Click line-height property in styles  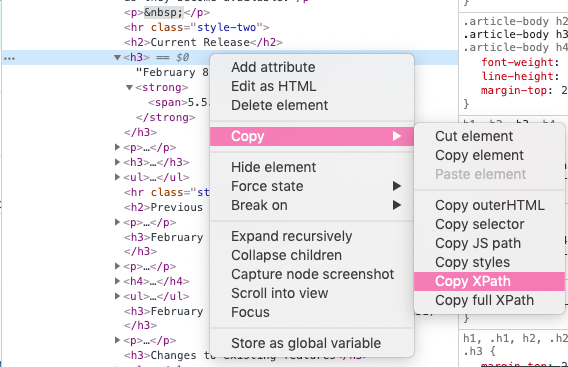(x=517, y=76)
